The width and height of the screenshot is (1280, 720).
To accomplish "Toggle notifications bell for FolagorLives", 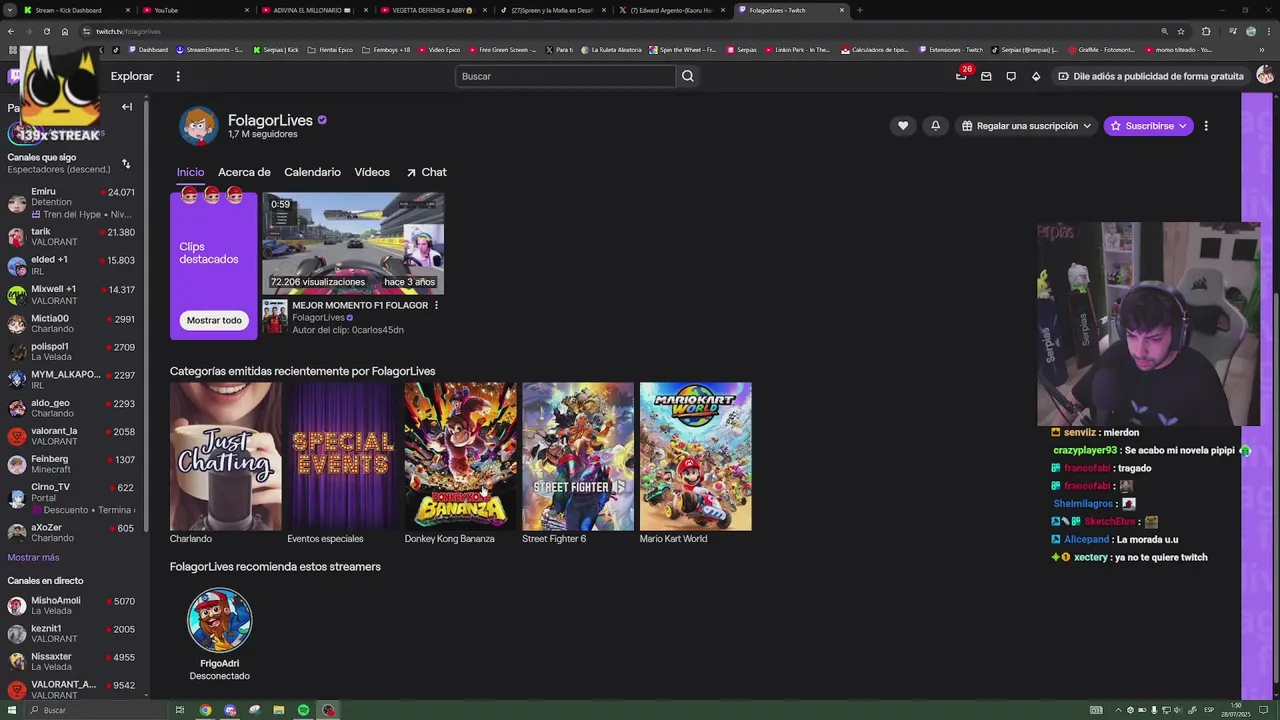I will (x=935, y=126).
